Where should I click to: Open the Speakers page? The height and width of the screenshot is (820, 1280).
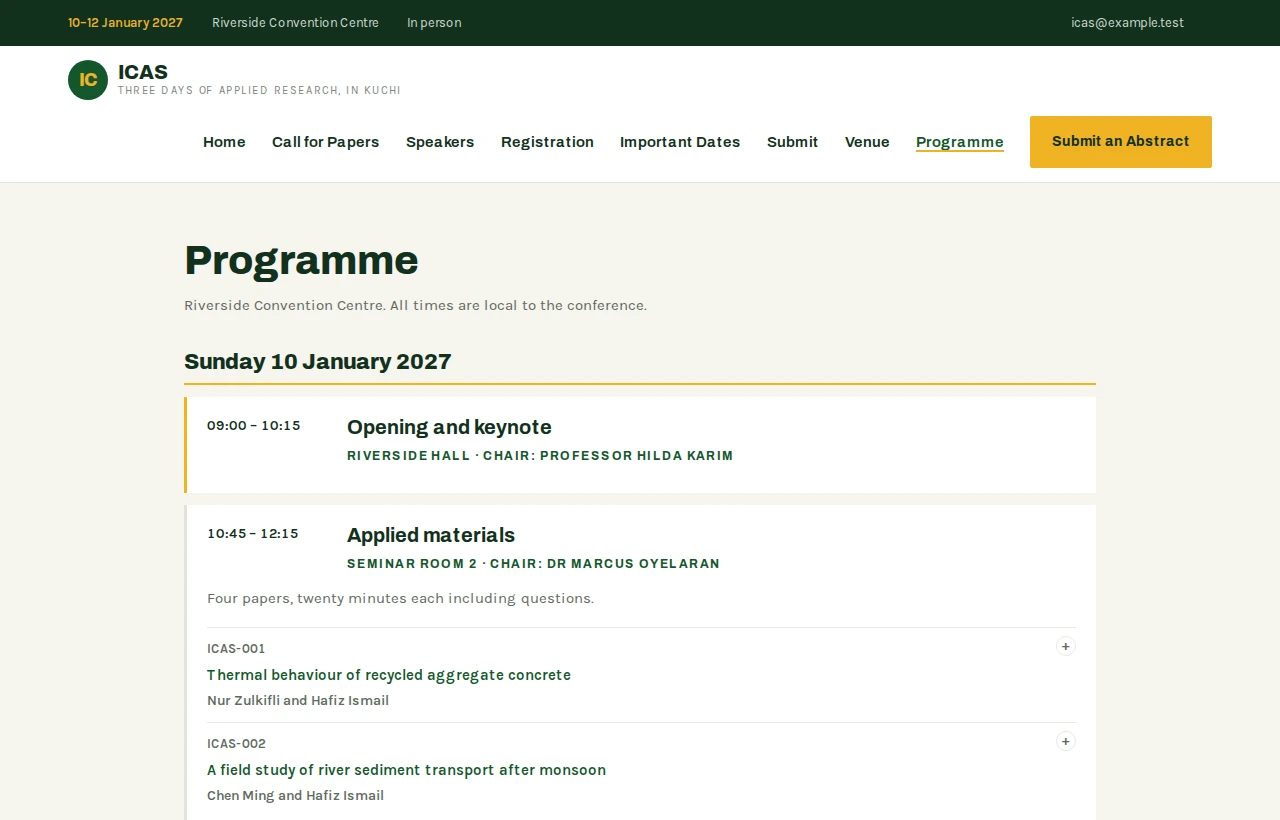440,142
